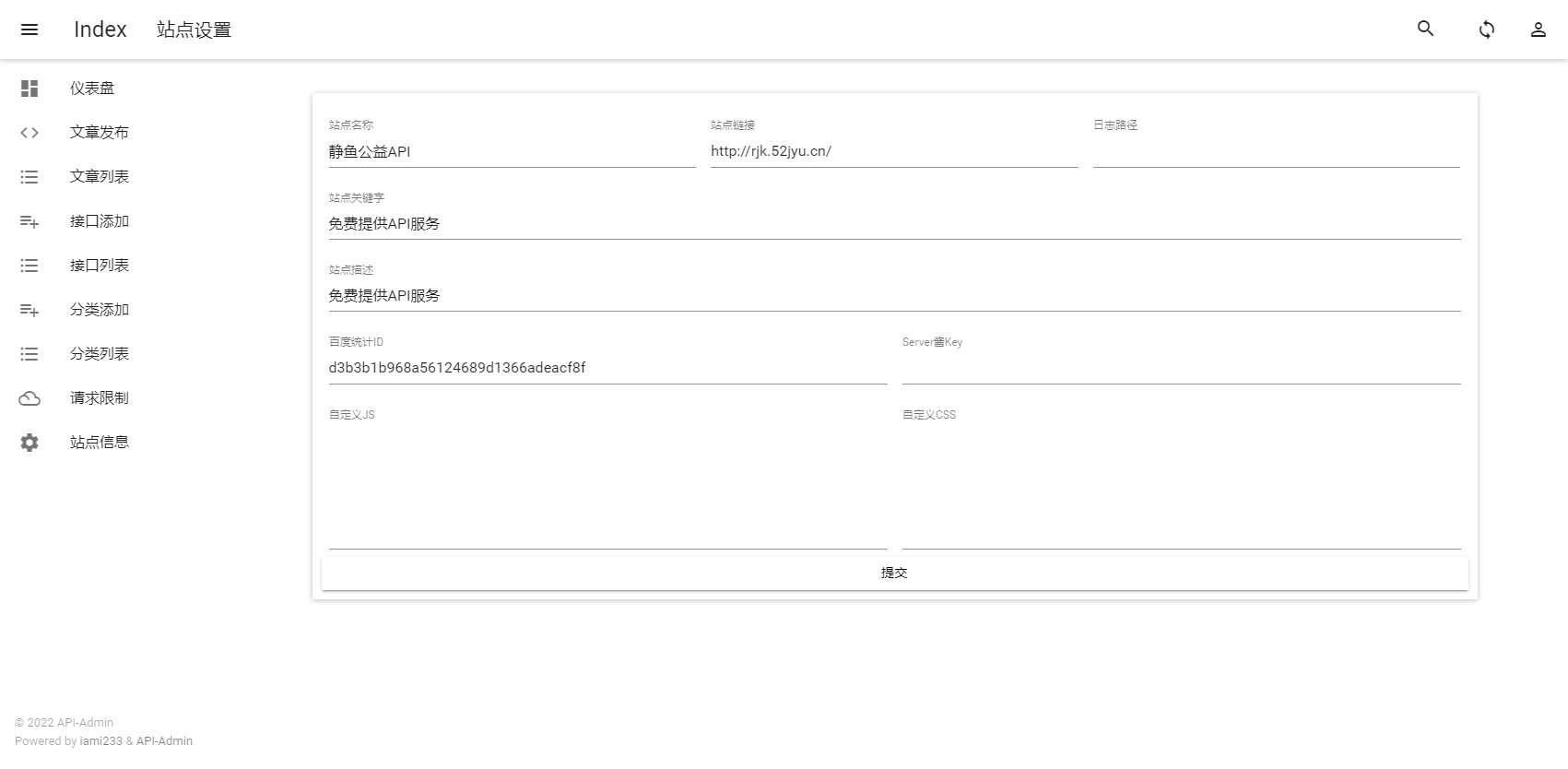Focus the 站点名称 input field

pyautogui.click(x=512, y=152)
